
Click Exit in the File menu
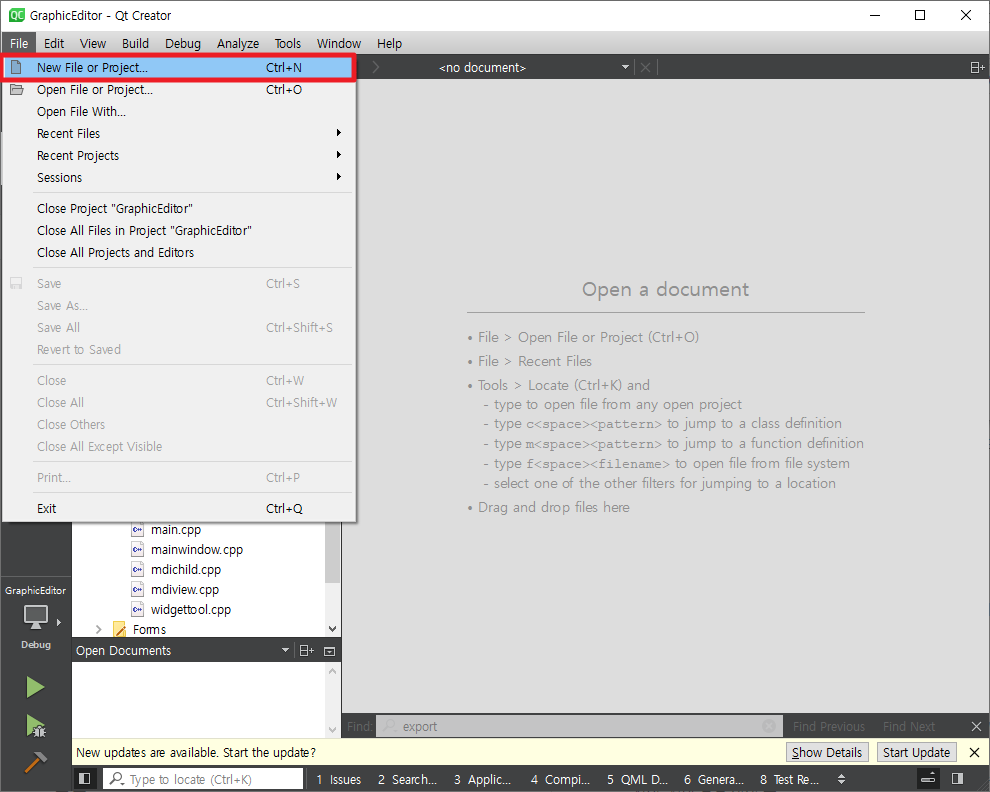(x=179, y=508)
